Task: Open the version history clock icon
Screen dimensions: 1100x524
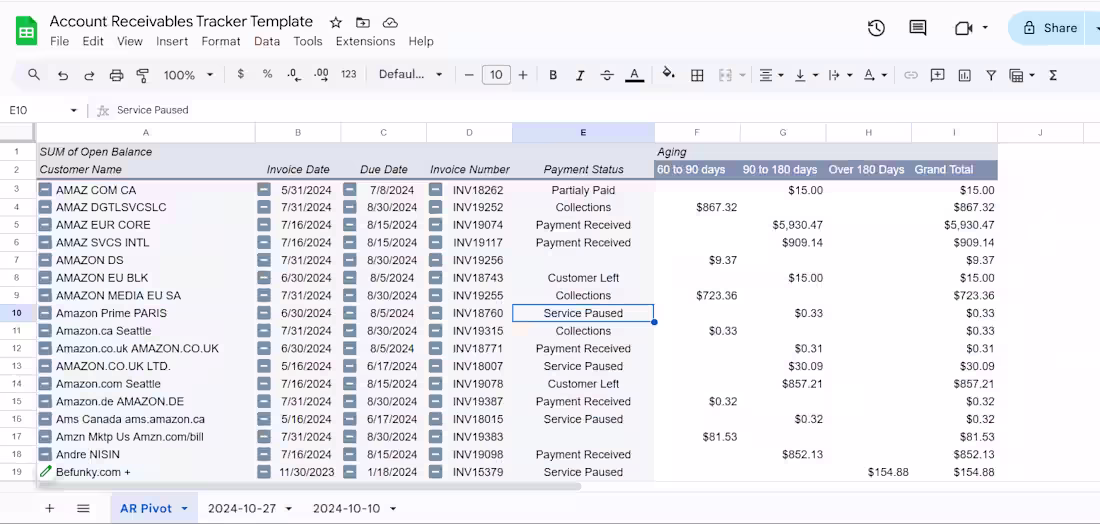Action: 876,28
